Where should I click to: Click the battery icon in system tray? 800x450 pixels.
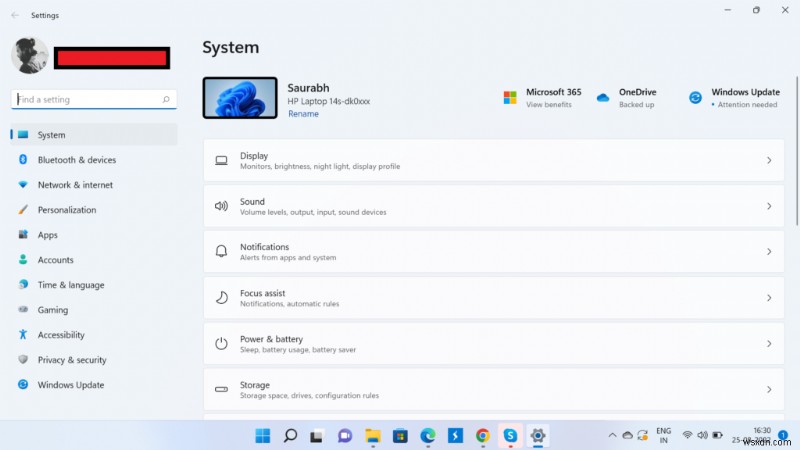pos(717,435)
